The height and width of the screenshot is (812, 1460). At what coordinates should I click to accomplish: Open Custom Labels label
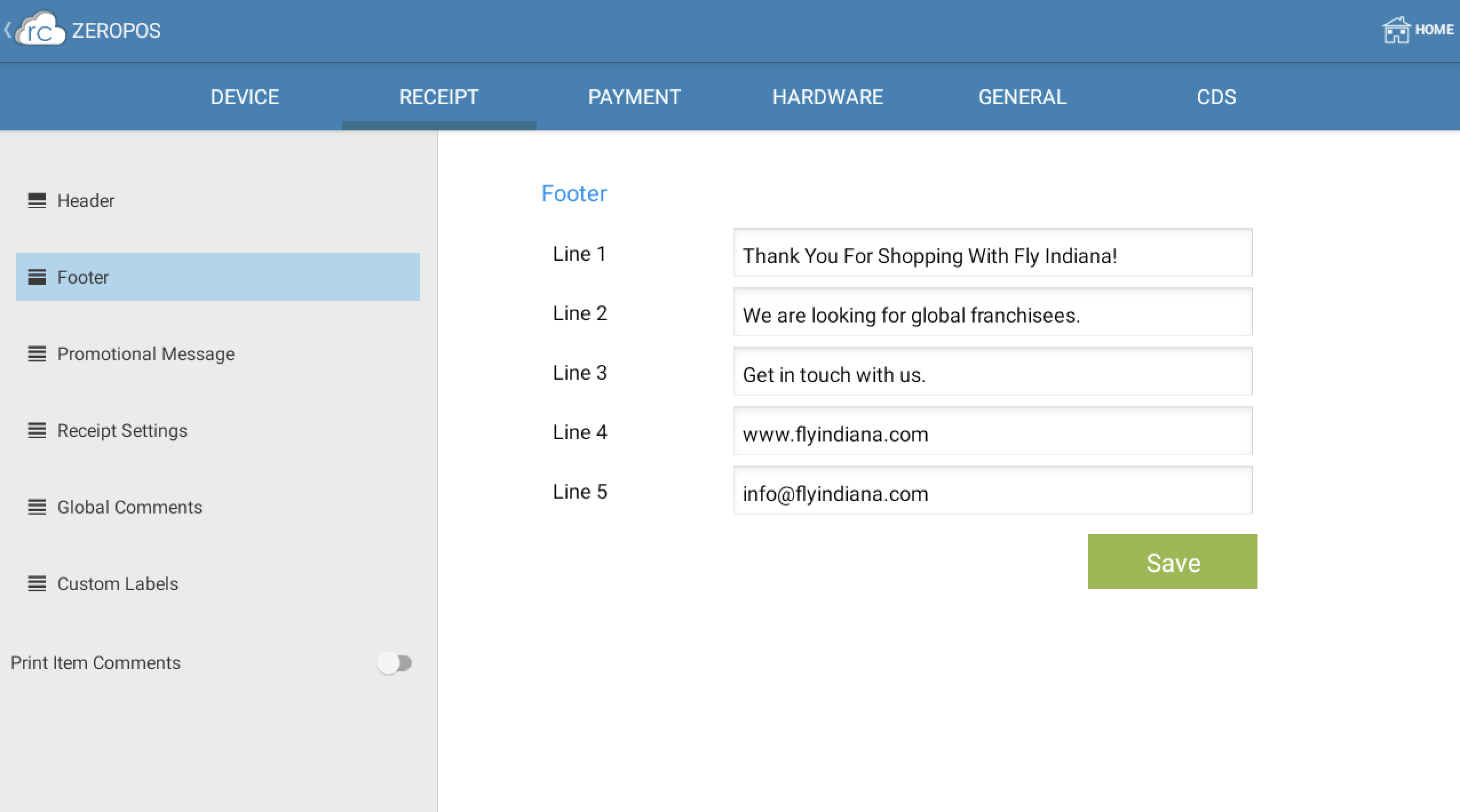(118, 584)
